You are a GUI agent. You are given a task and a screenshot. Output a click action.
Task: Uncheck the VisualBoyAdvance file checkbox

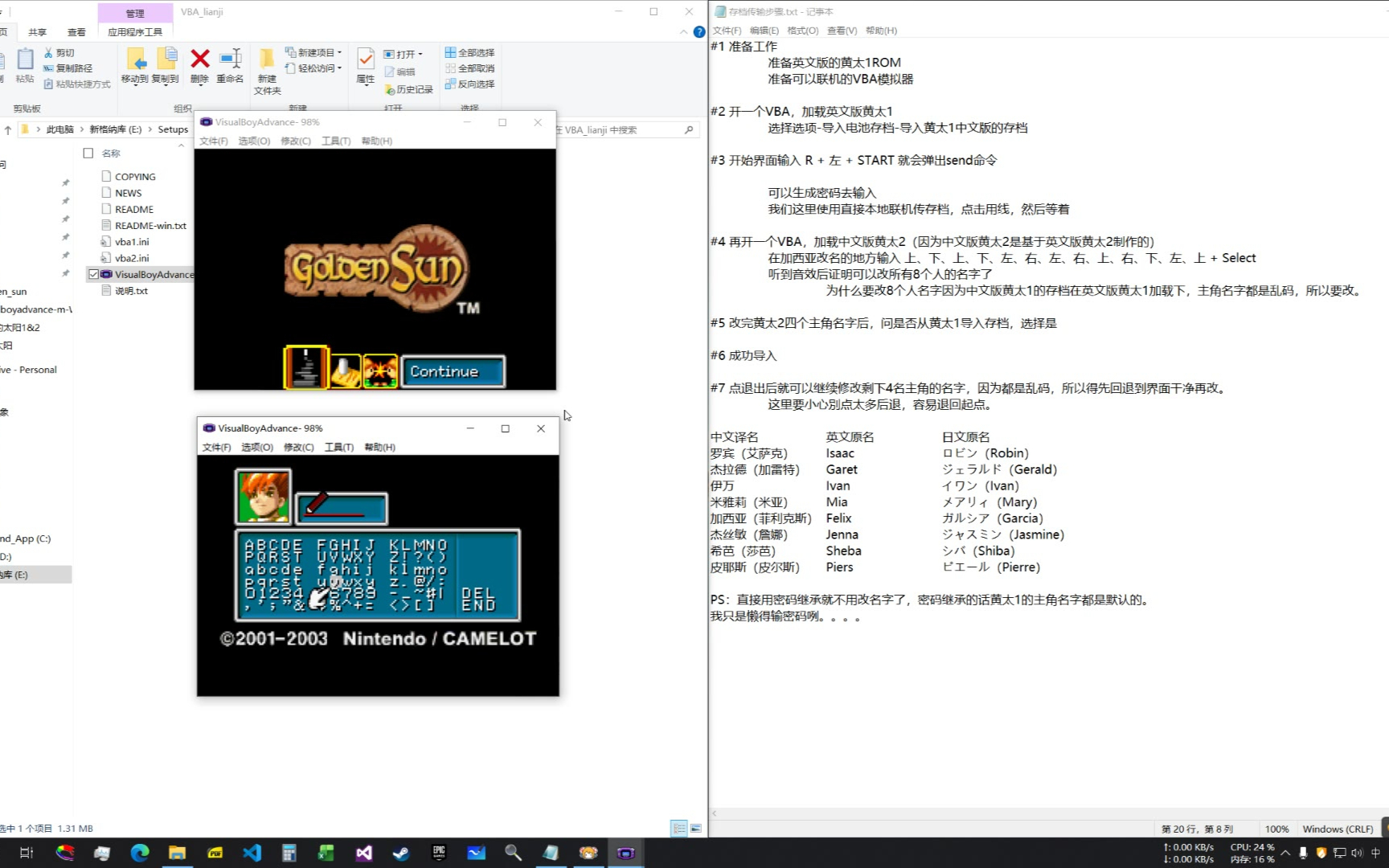click(x=94, y=274)
